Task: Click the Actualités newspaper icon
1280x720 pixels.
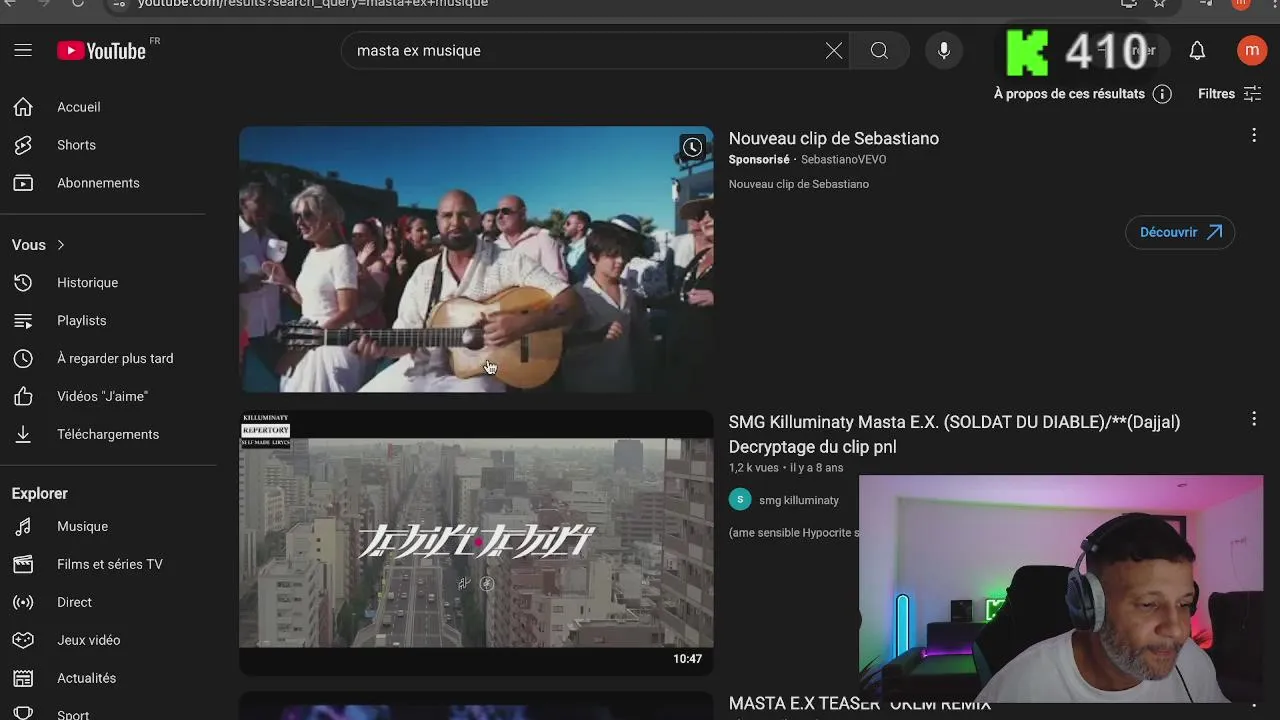Action: pos(23,679)
